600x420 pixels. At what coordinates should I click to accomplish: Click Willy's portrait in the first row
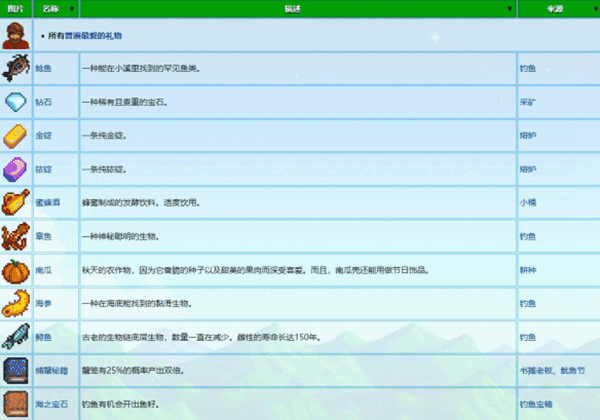pyautogui.click(x=16, y=36)
